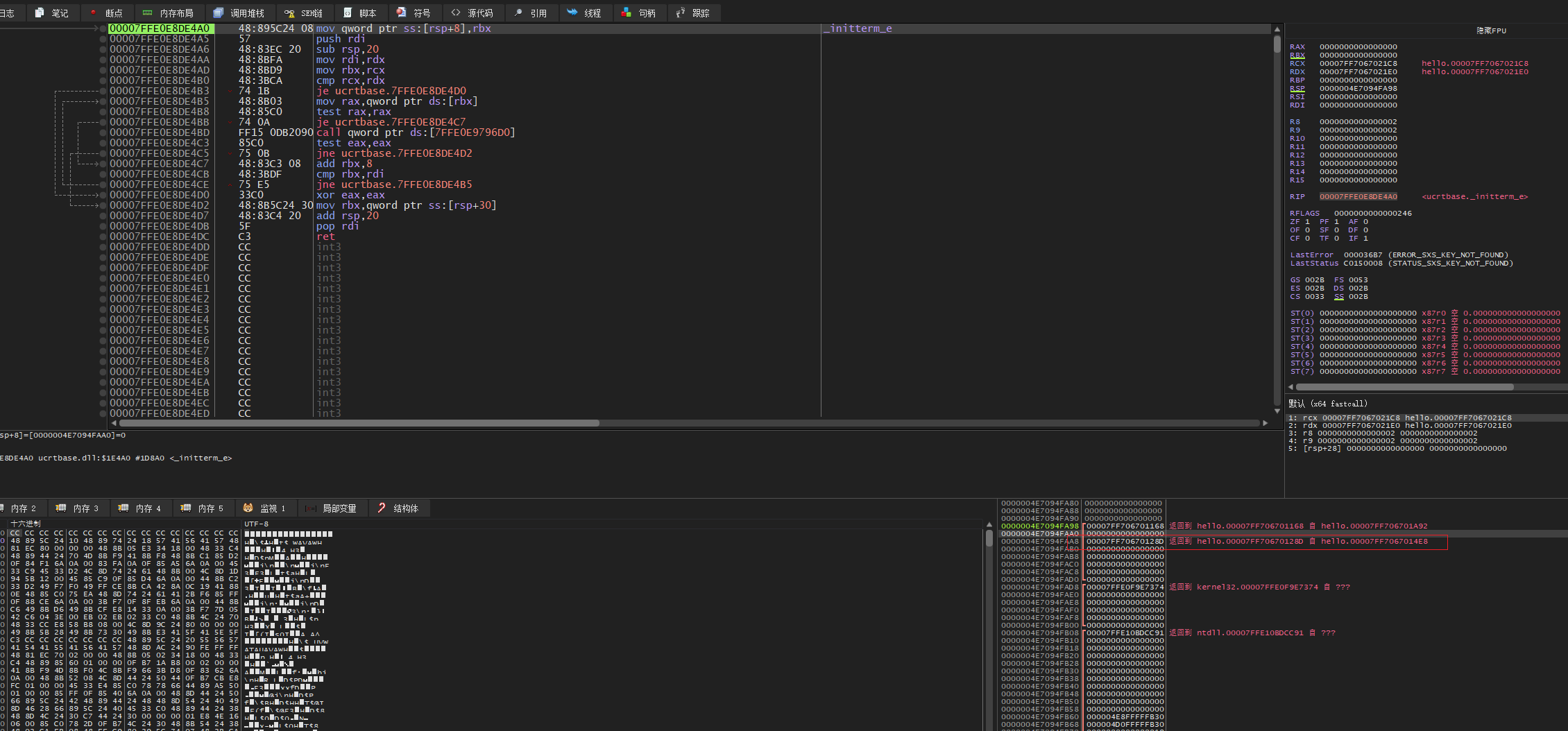Open the 默认 (x64 fastcall) calling convention selector

click(x=1328, y=404)
